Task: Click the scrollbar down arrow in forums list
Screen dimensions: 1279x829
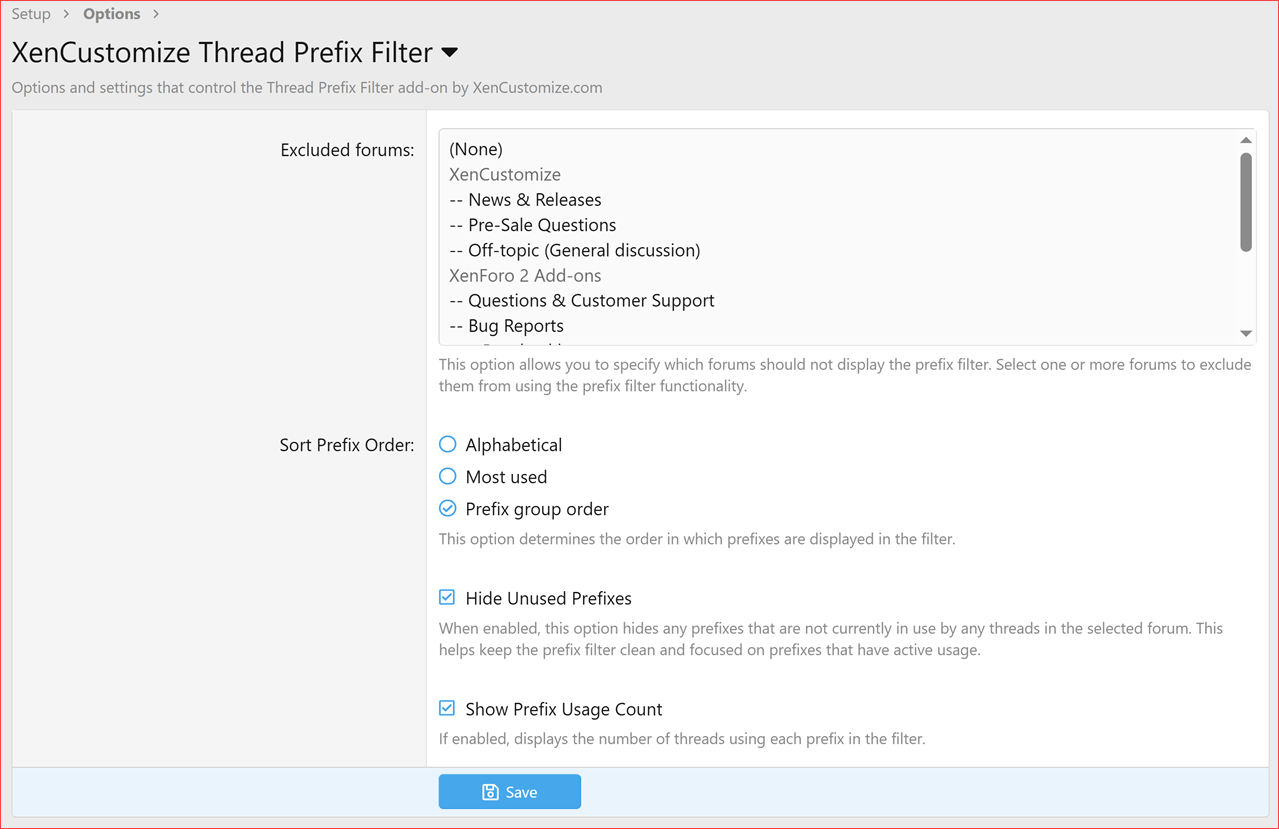Action: [x=1245, y=333]
